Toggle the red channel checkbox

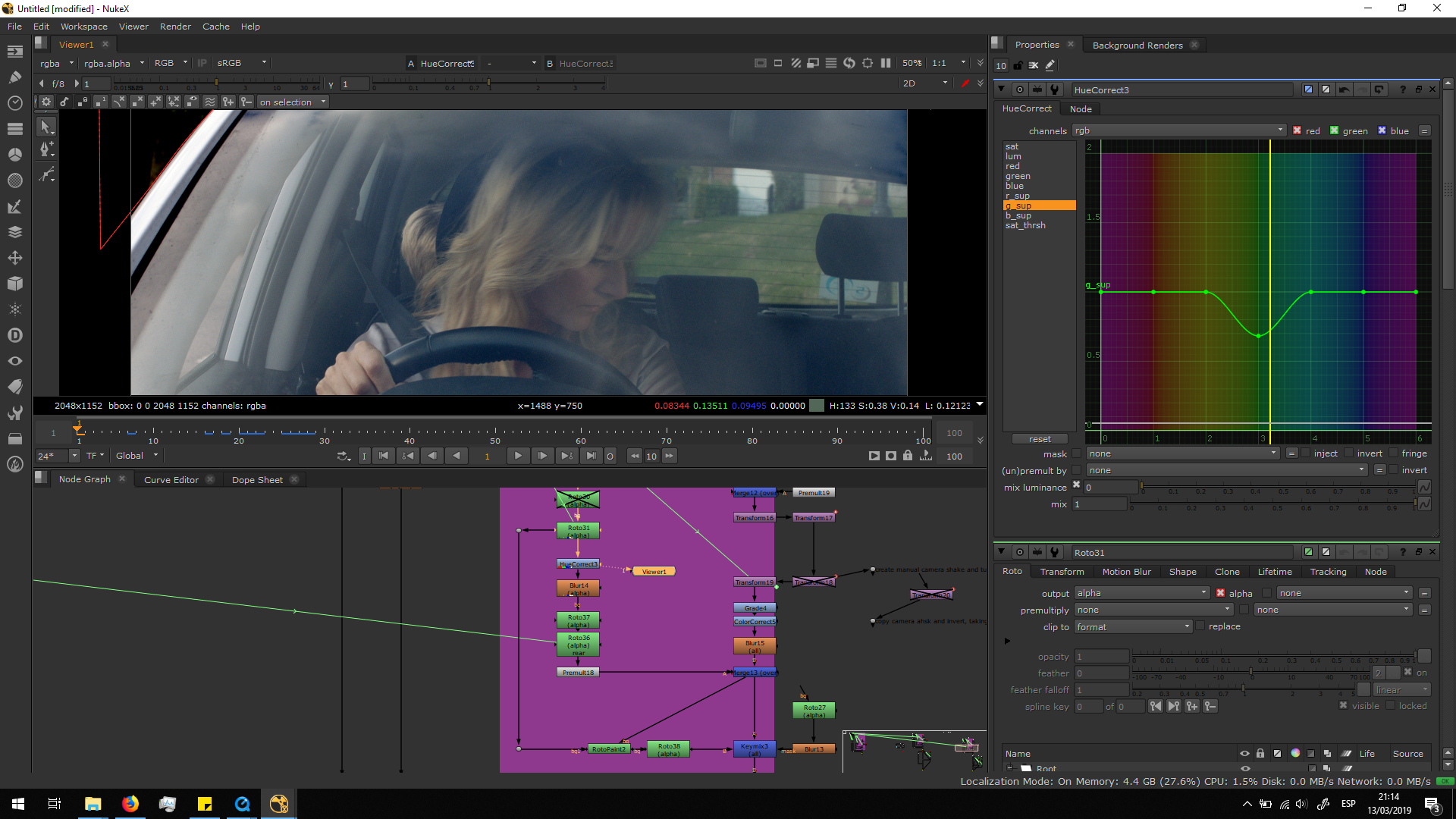[1298, 130]
